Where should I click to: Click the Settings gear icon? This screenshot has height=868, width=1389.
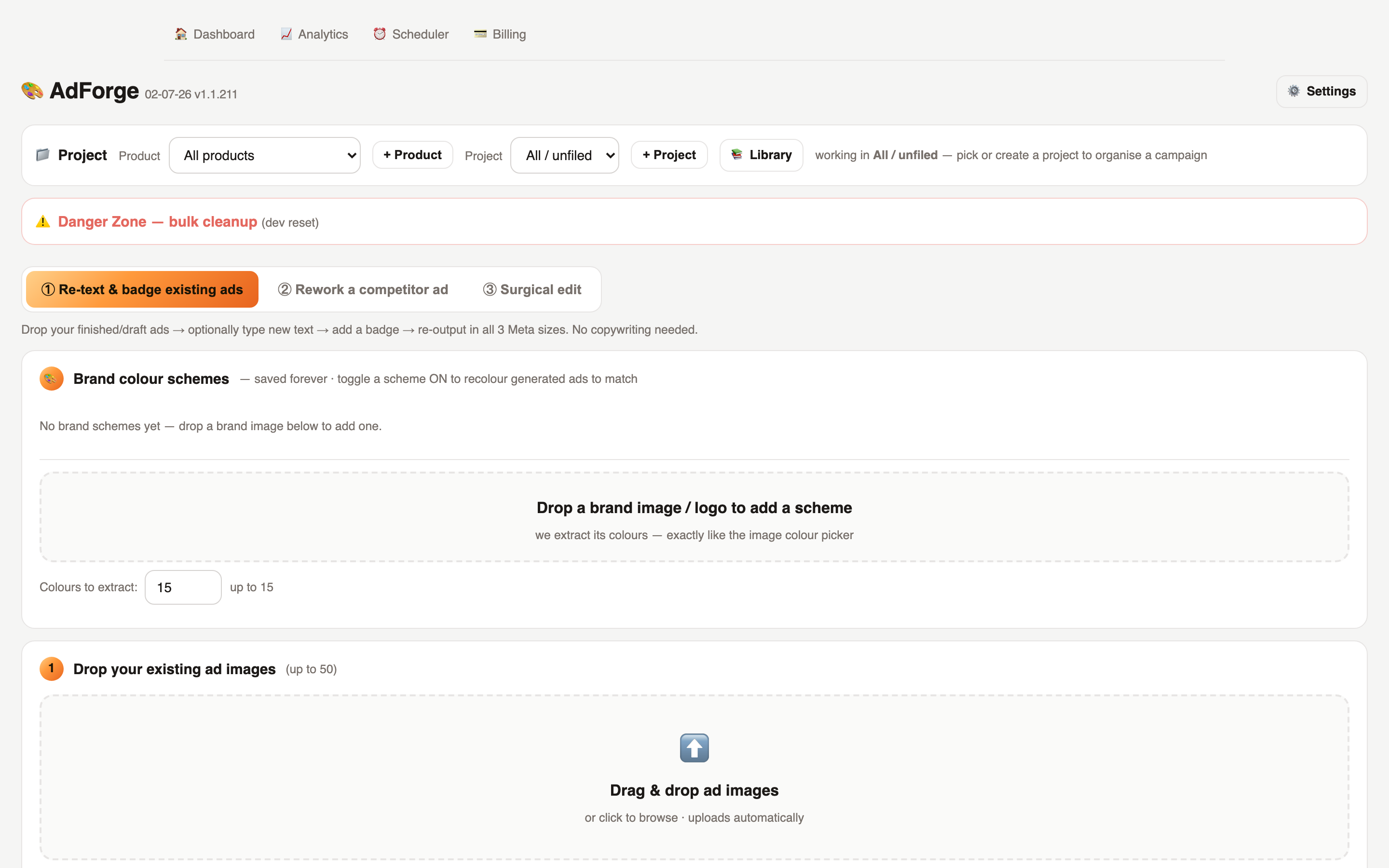click(x=1294, y=91)
